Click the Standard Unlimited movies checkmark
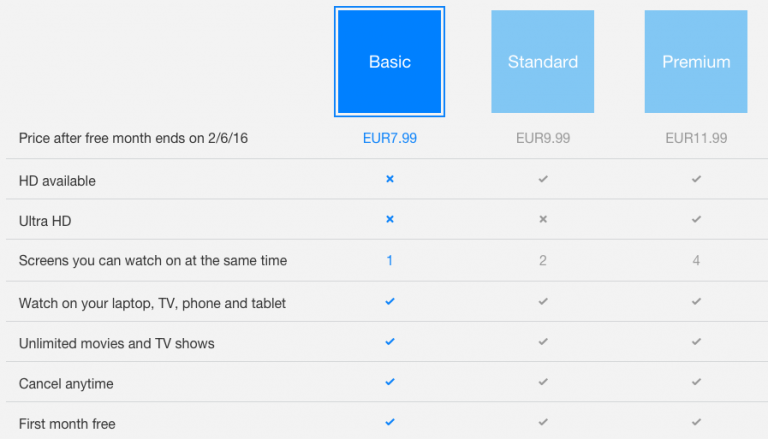This screenshot has height=439, width=768. tap(543, 341)
